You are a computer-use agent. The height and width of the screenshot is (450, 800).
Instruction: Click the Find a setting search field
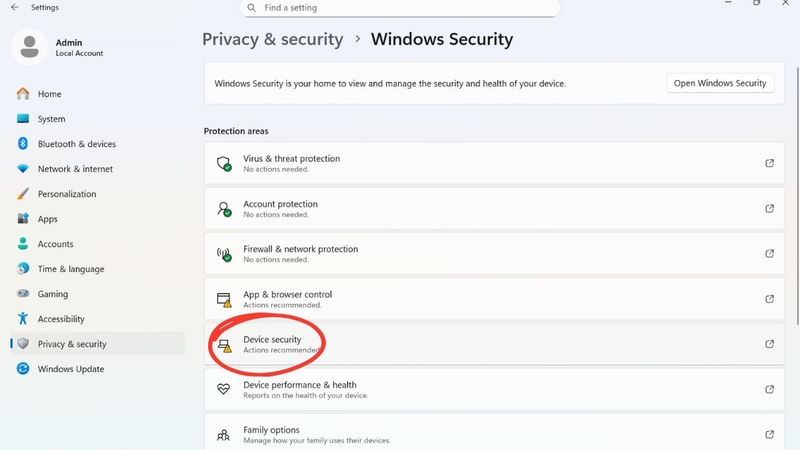(x=400, y=8)
